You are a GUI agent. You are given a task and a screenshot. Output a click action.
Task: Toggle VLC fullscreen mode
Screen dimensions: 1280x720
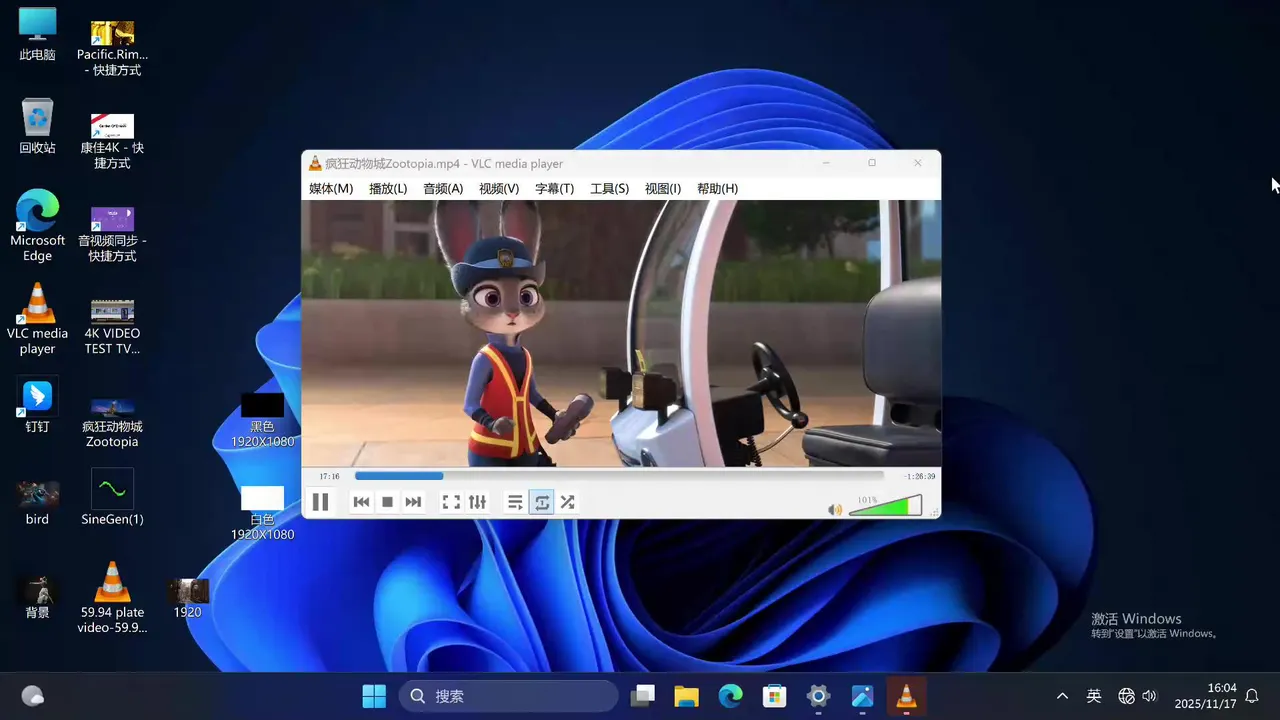click(451, 502)
